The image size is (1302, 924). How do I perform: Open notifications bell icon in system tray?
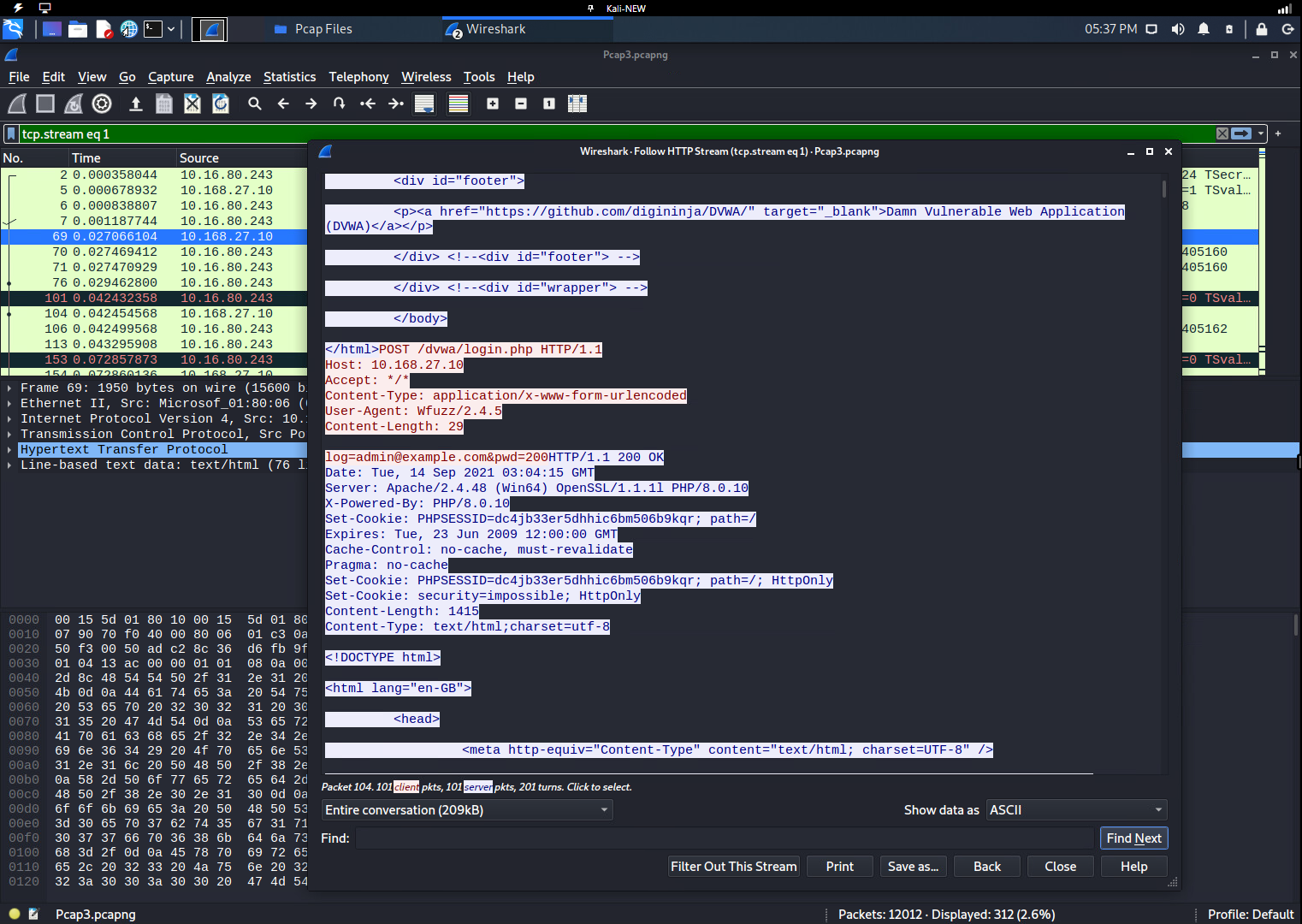point(1204,29)
